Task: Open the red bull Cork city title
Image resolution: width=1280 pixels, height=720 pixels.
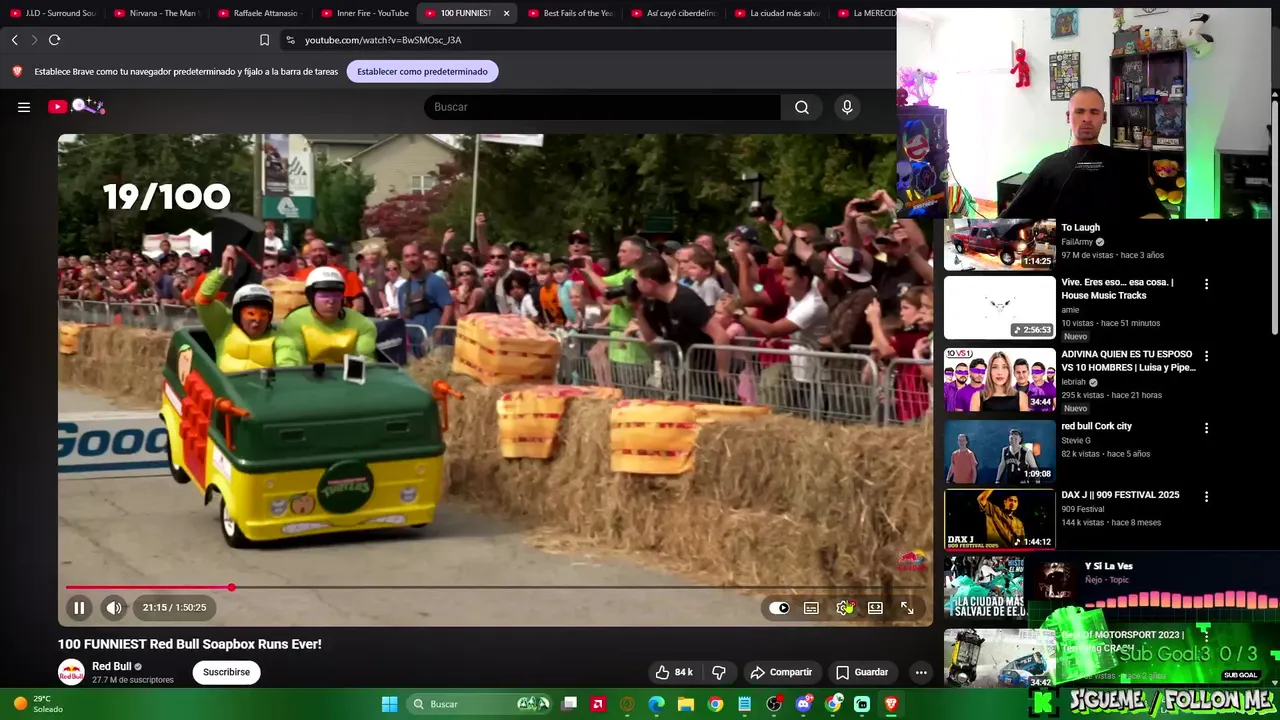Action: pos(1096,426)
